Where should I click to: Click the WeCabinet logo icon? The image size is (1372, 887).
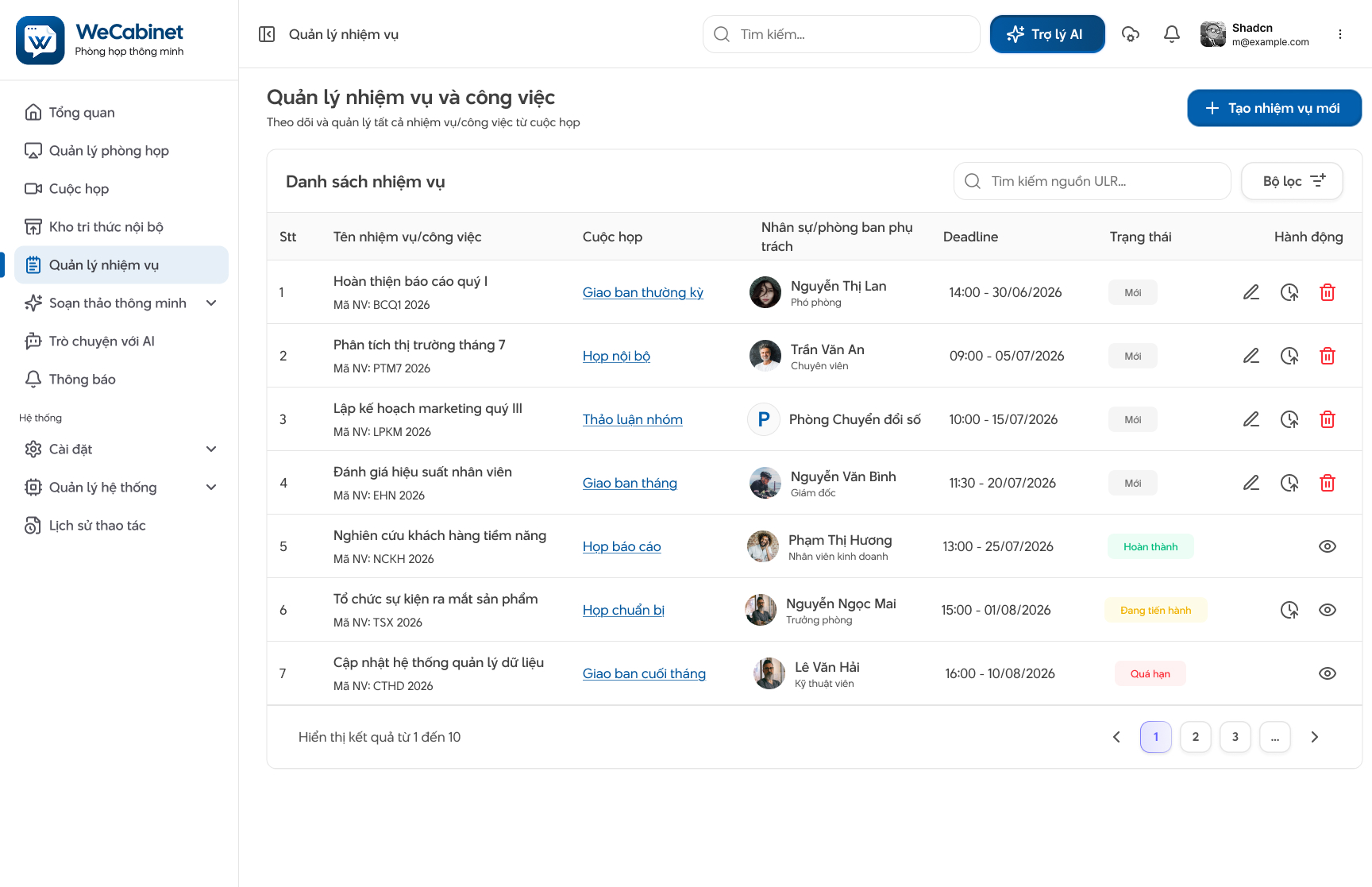pyautogui.click(x=40, y=40)
